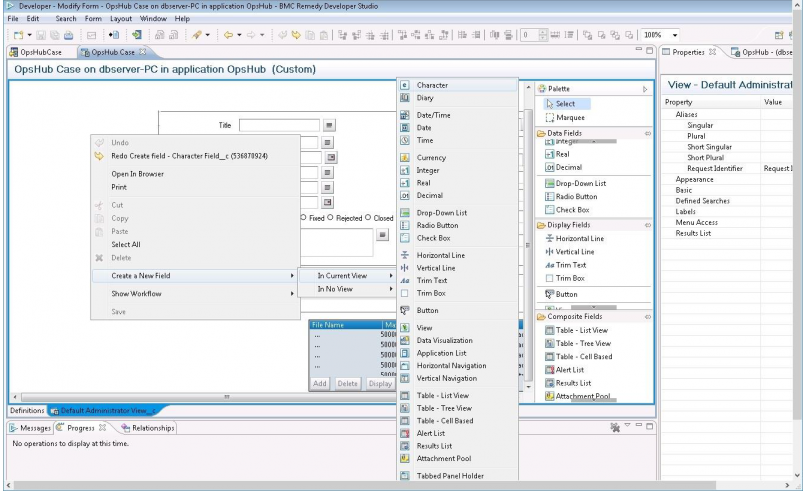804x492 pixels.
Task: Select Character from the new field submenu
Action: 432,86
